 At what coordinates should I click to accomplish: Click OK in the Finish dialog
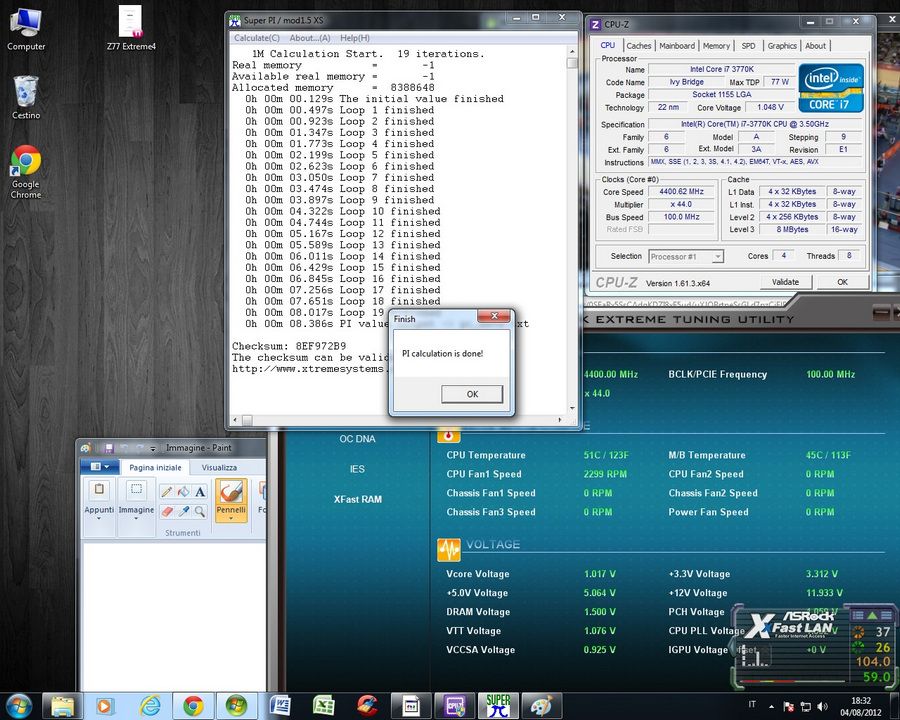(472, 394)
